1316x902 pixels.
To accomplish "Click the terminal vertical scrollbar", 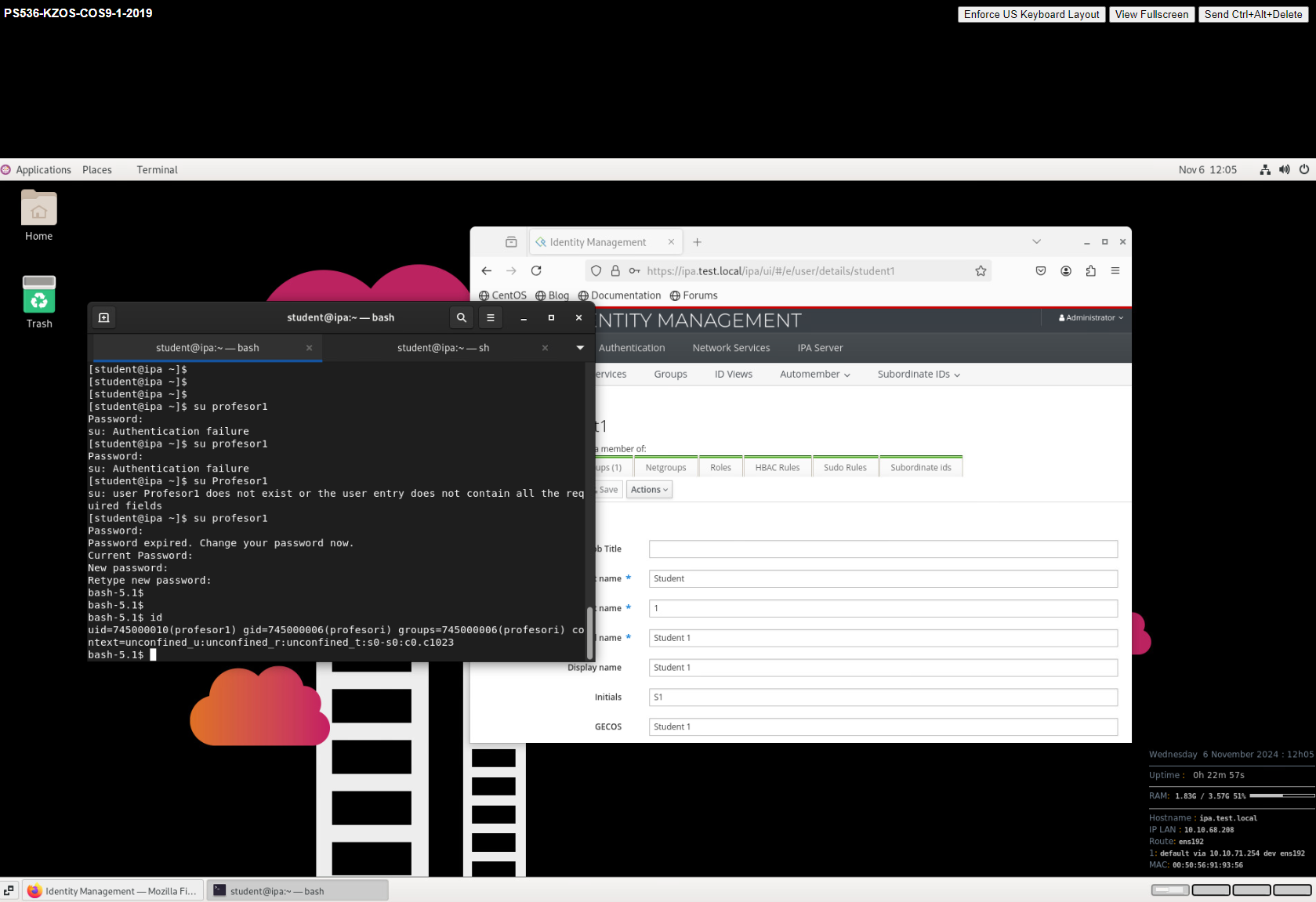I will point(589,632).
